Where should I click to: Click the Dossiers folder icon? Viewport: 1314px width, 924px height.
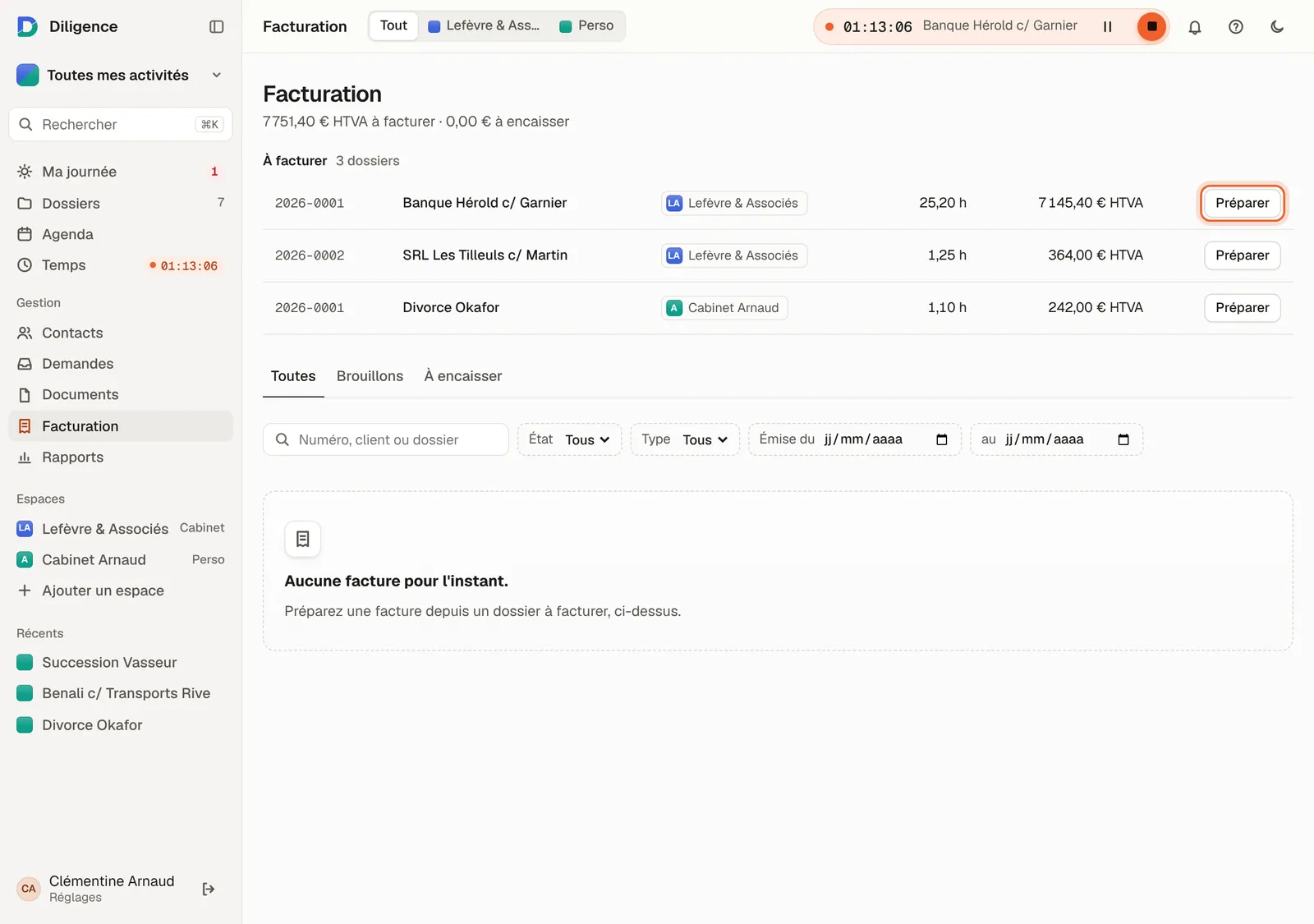pos(25,203)
